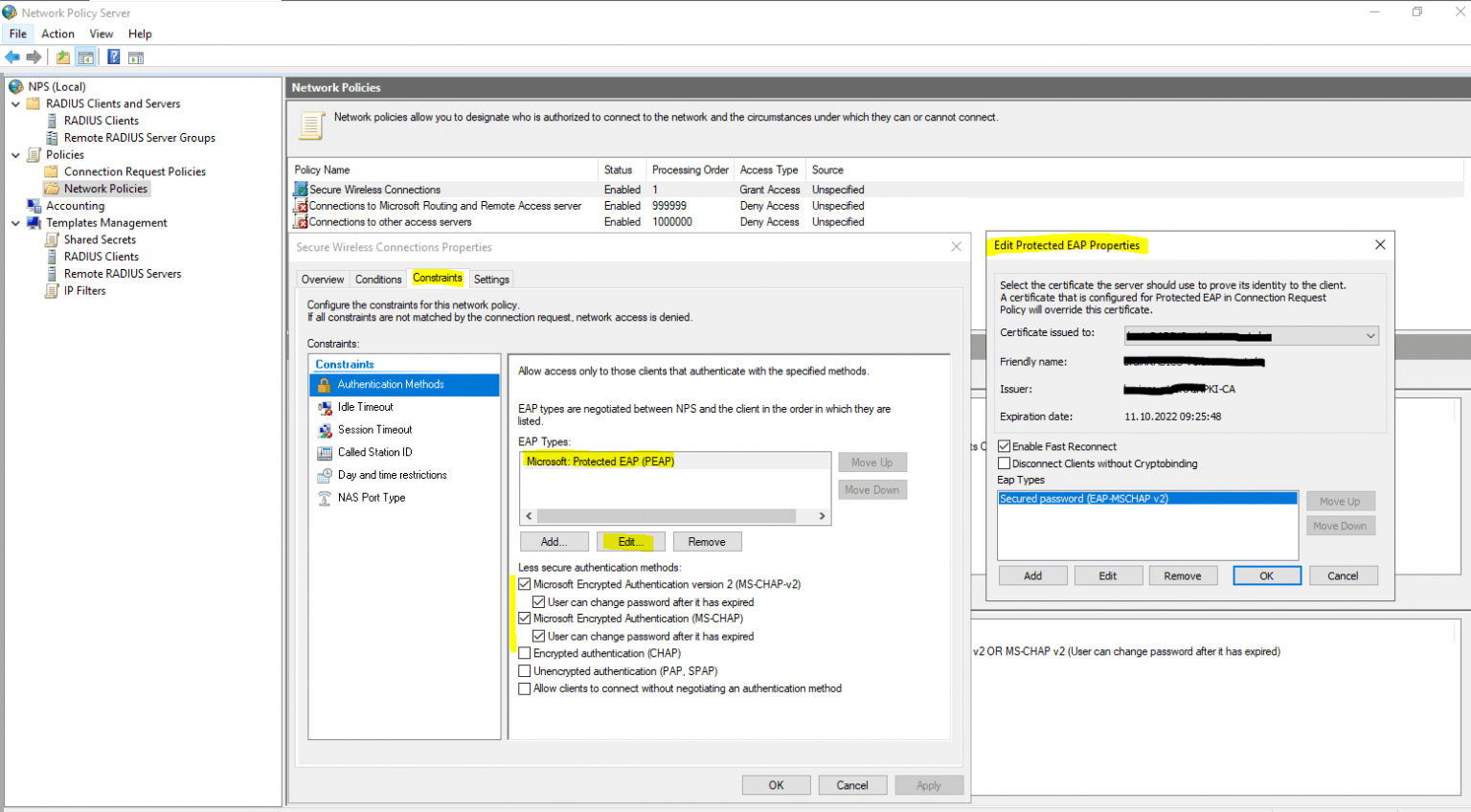The height and width of the screenshot is (812, 1471).
Task: Select the NAS Port Type constraint
Action: 372,497
